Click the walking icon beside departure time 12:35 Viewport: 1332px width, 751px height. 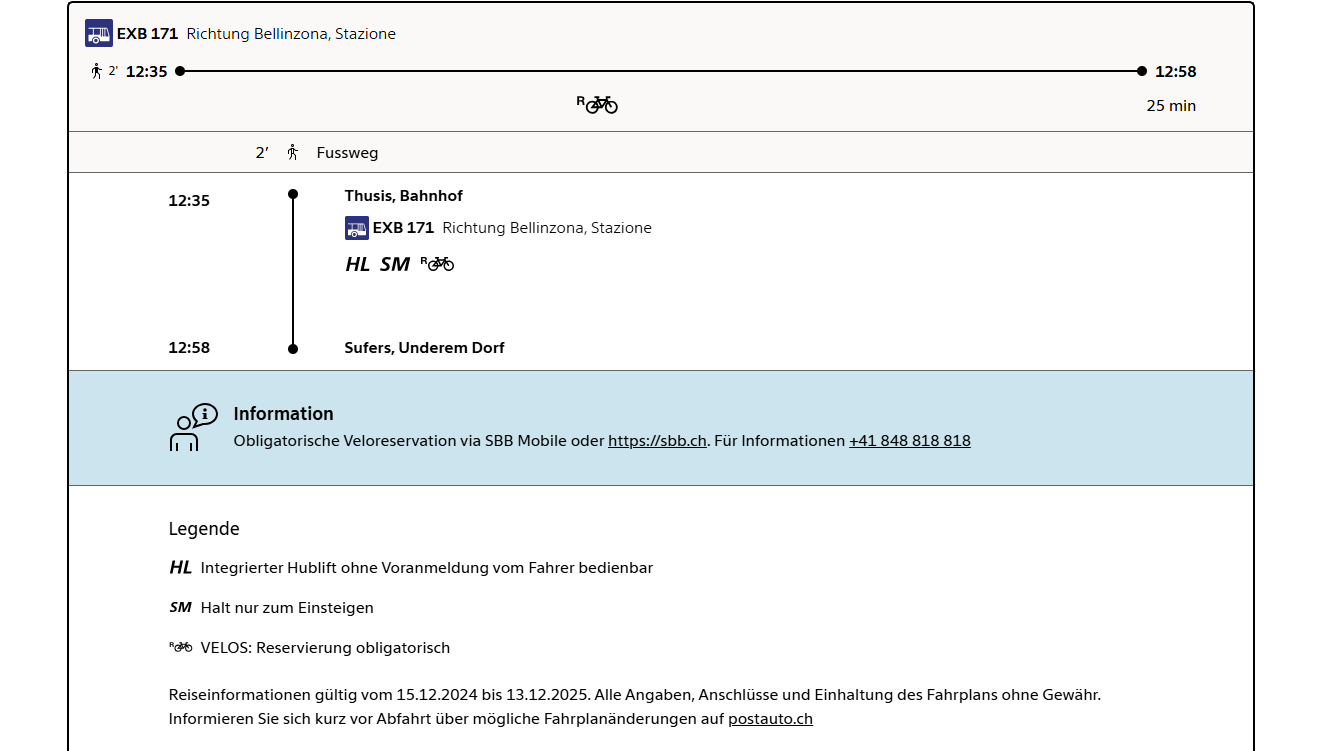[x=97, y=71]
